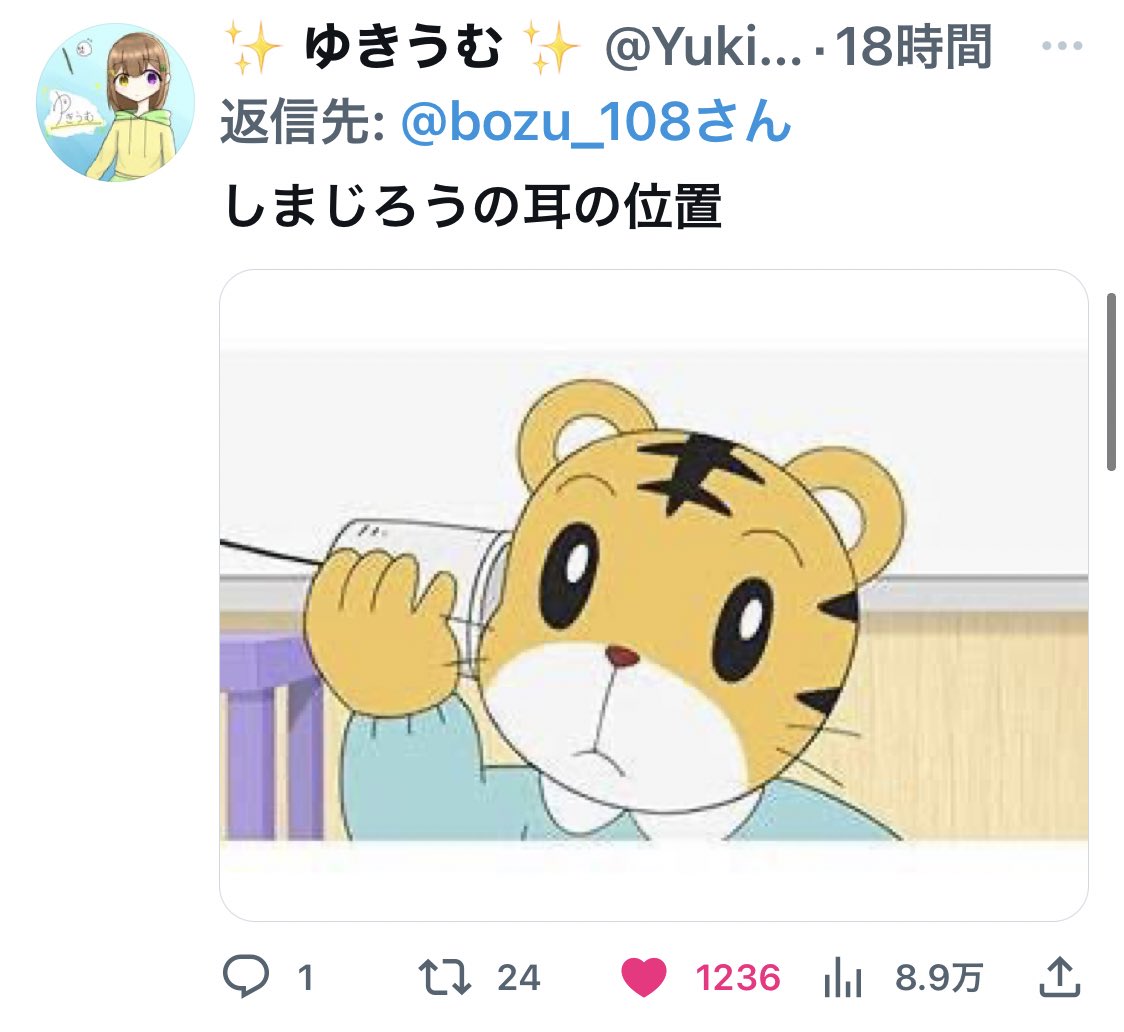
Task: Tap the view count 8.9万
Action: coord(938,978)
